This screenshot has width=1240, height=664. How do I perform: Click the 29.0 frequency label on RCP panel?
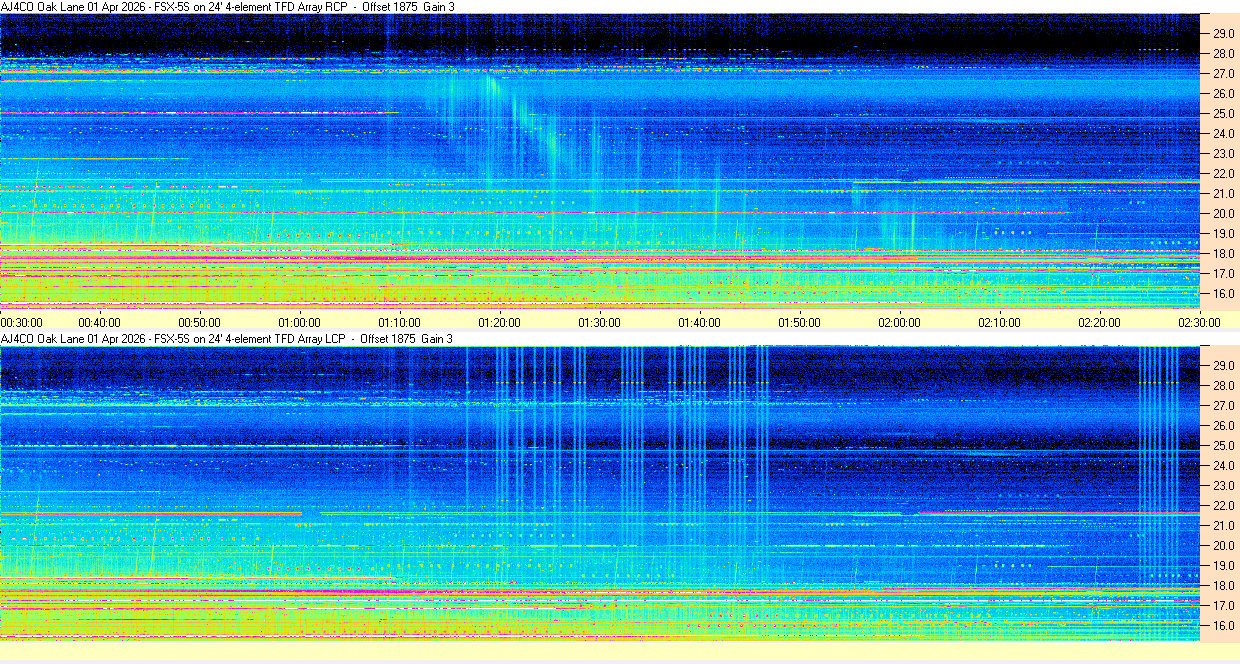(x=1223, y=33)
